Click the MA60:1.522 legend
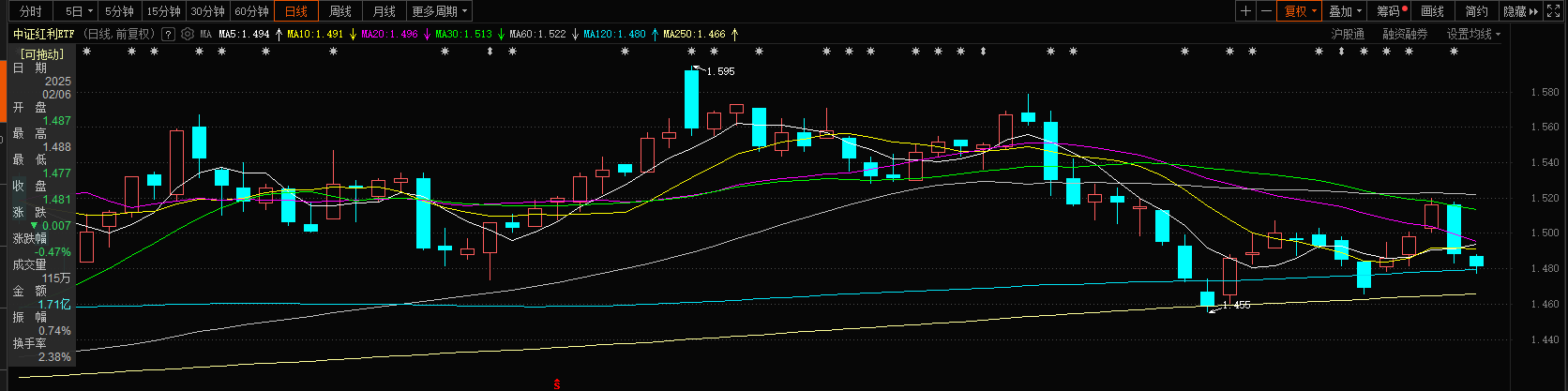 [x=537, y=34]
